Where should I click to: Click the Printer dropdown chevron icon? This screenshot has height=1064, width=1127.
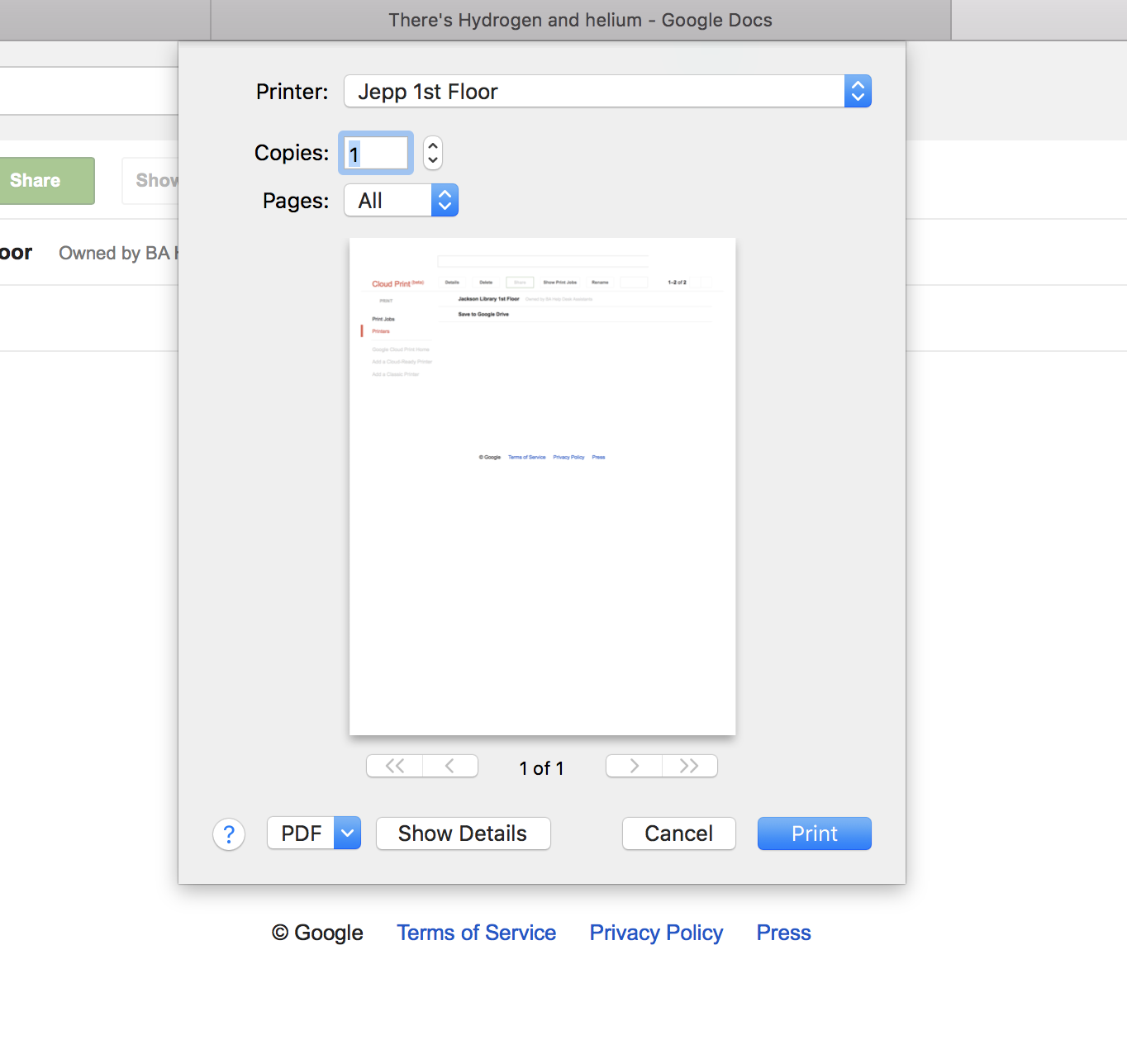tap(858, 91)
